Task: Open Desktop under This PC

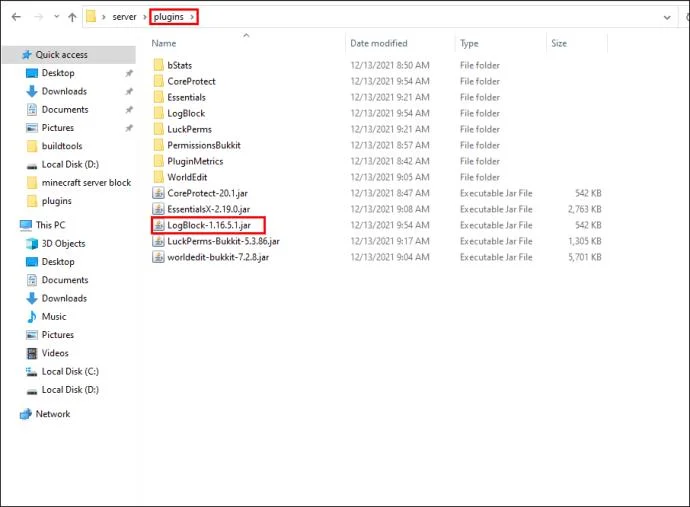Action: coord(58,262)
